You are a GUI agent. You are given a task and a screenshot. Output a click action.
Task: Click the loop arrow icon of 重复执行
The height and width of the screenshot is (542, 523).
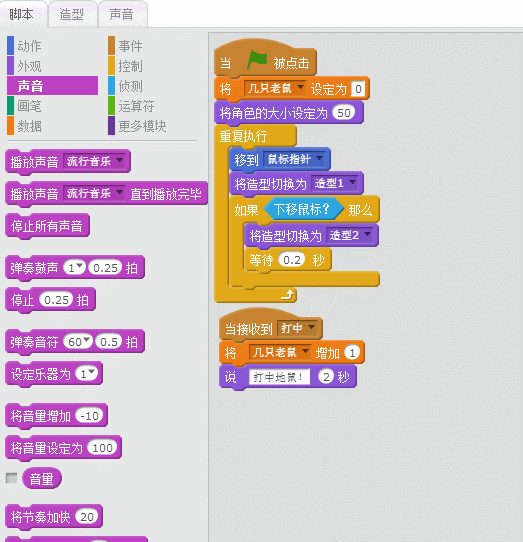(287, 295)
